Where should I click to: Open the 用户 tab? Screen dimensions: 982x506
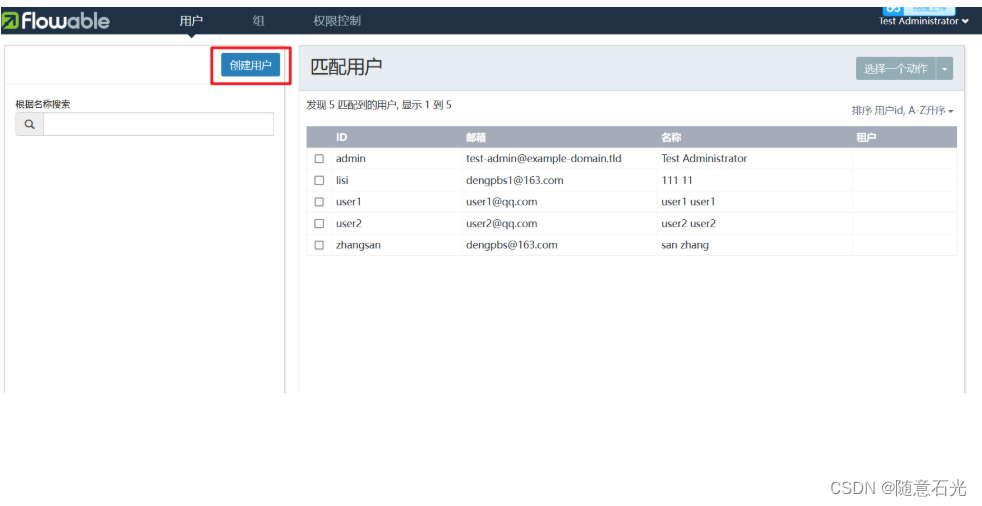coord(191,21)
